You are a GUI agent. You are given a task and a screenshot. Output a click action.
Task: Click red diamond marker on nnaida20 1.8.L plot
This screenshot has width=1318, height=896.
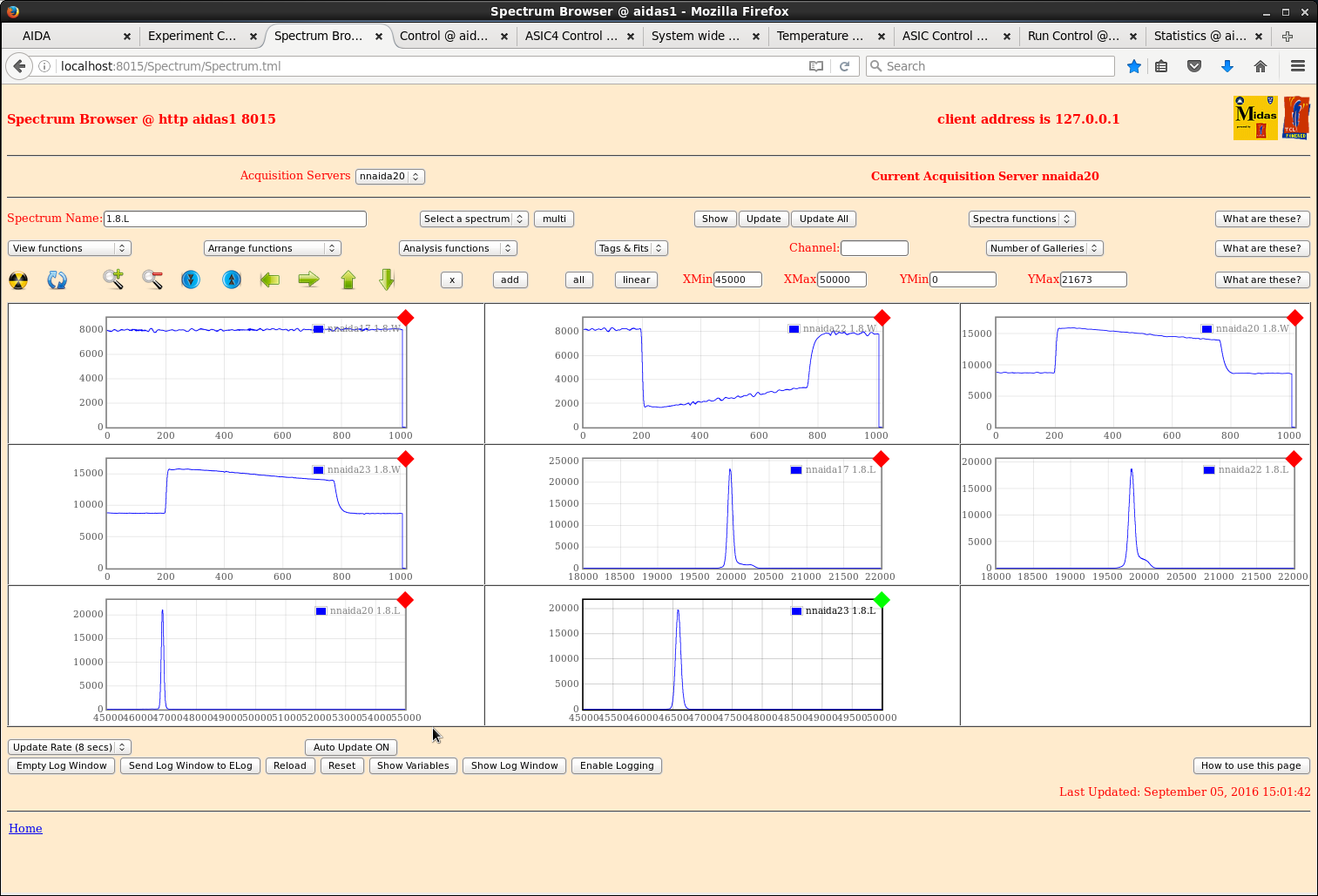(x=405, y=600)
